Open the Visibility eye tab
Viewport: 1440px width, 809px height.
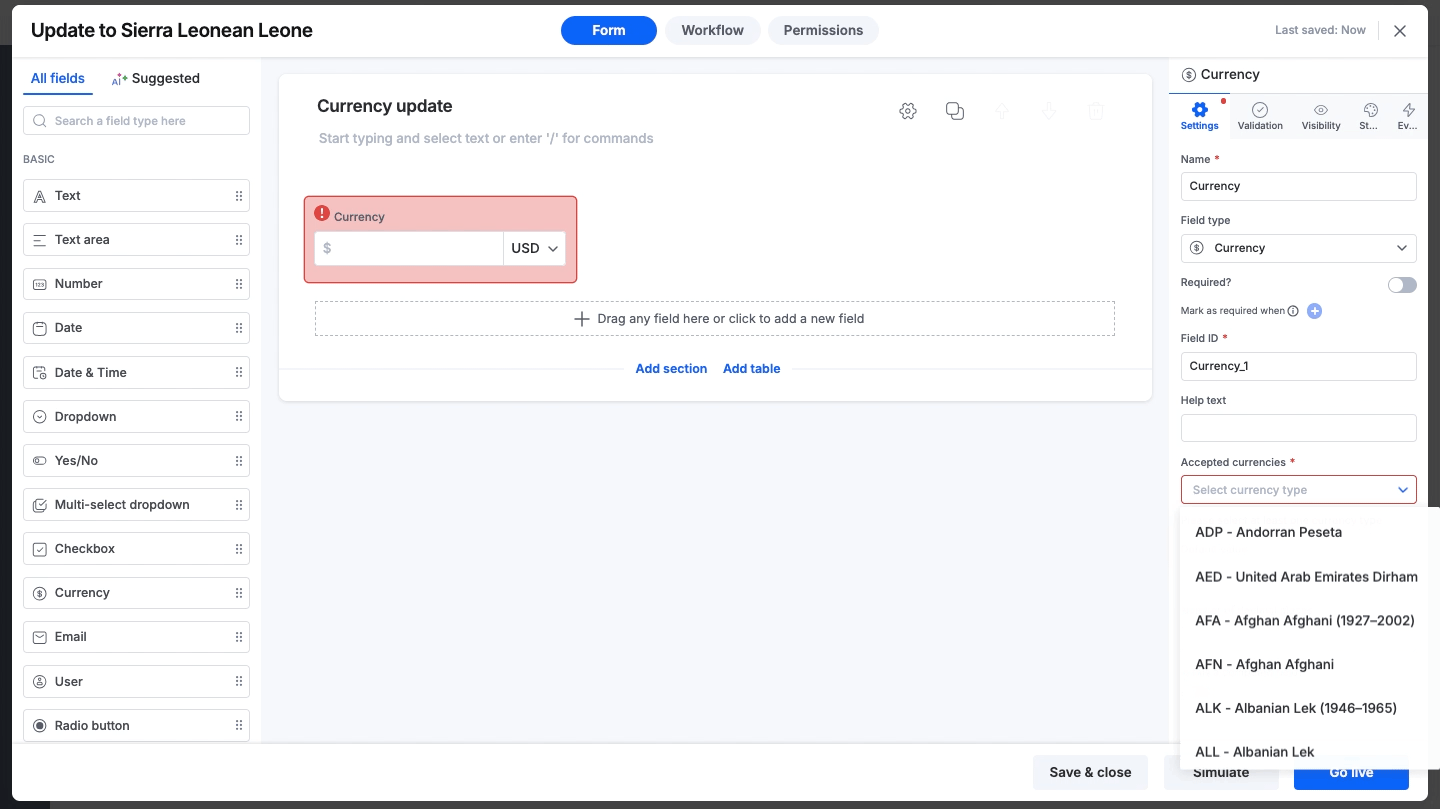click(x=1321, y=116)
